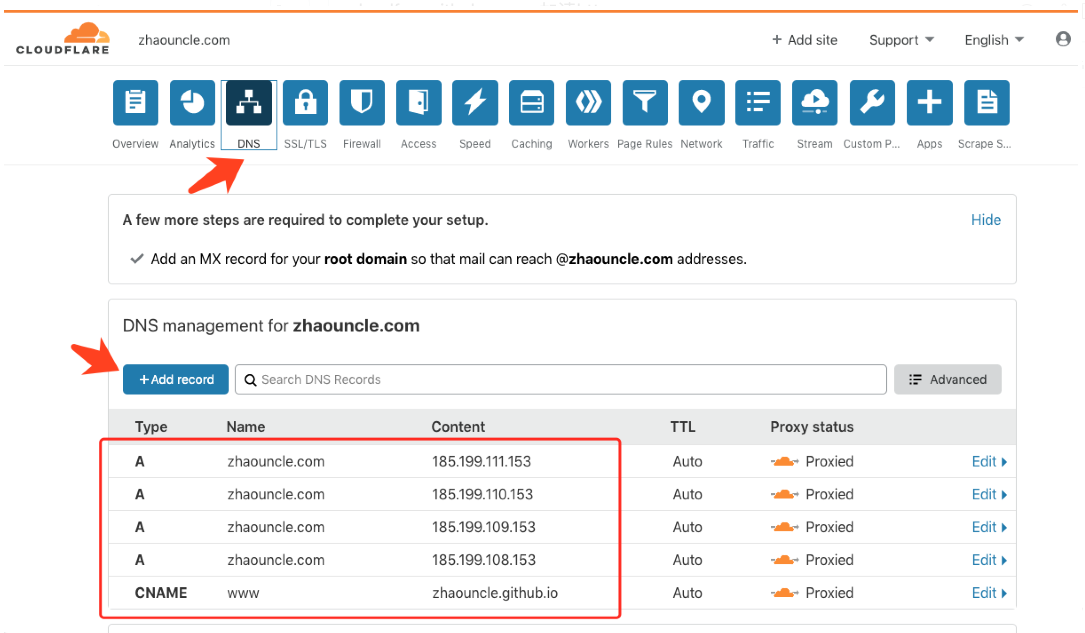Open the Access door icon

(419, 103)
